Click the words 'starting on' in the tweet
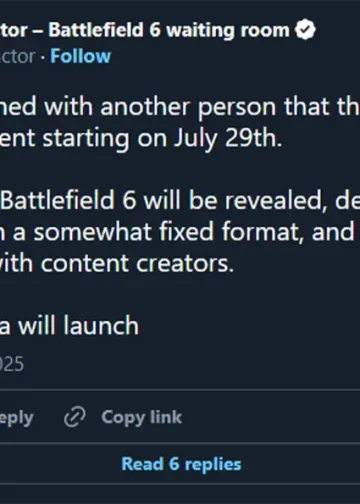360x504 pixels. pos(105,139)
